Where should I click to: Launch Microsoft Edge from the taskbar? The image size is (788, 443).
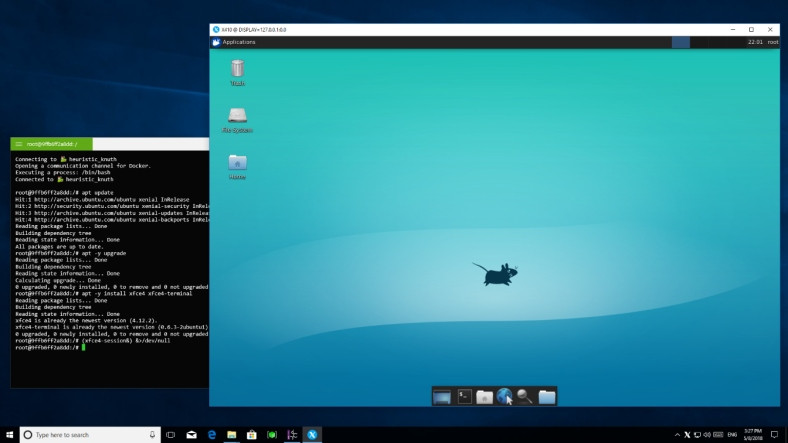point(212,434)
